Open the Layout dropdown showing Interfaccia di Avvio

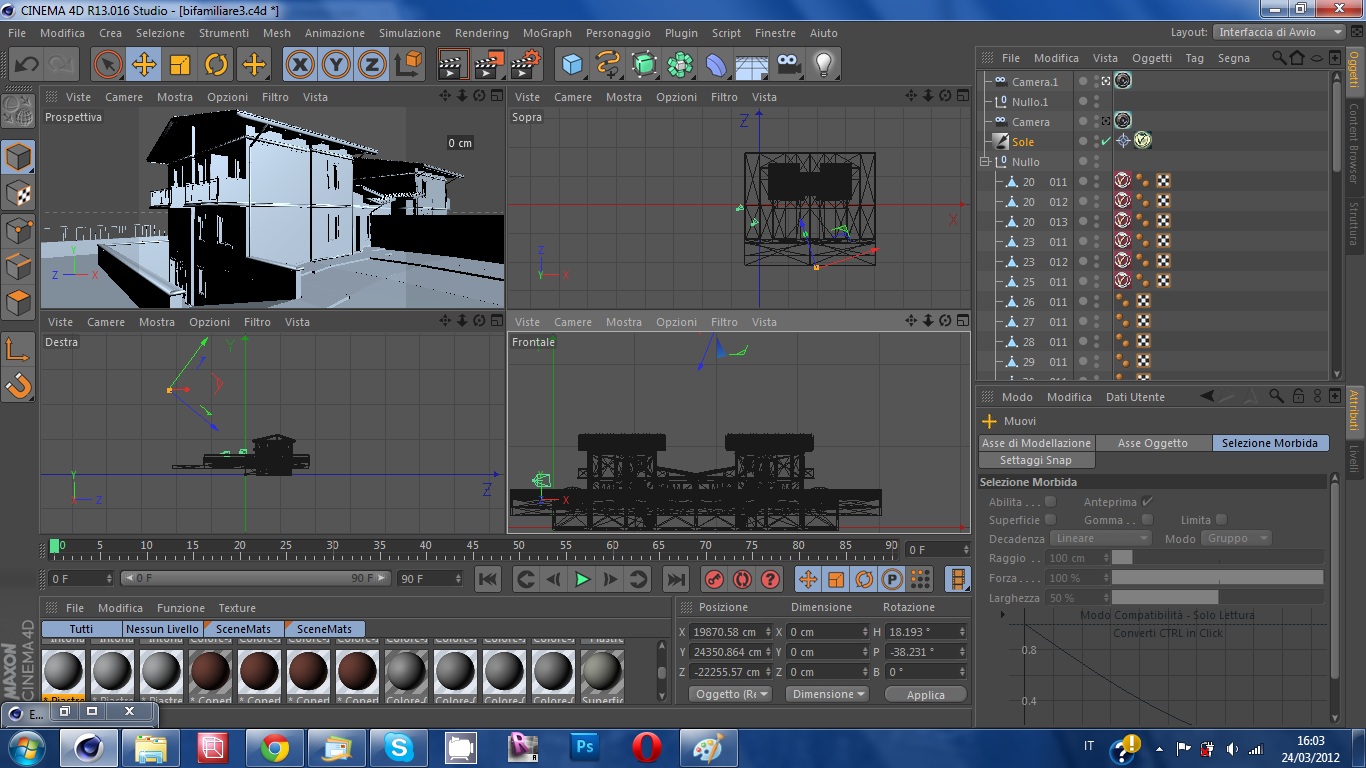1280,32
